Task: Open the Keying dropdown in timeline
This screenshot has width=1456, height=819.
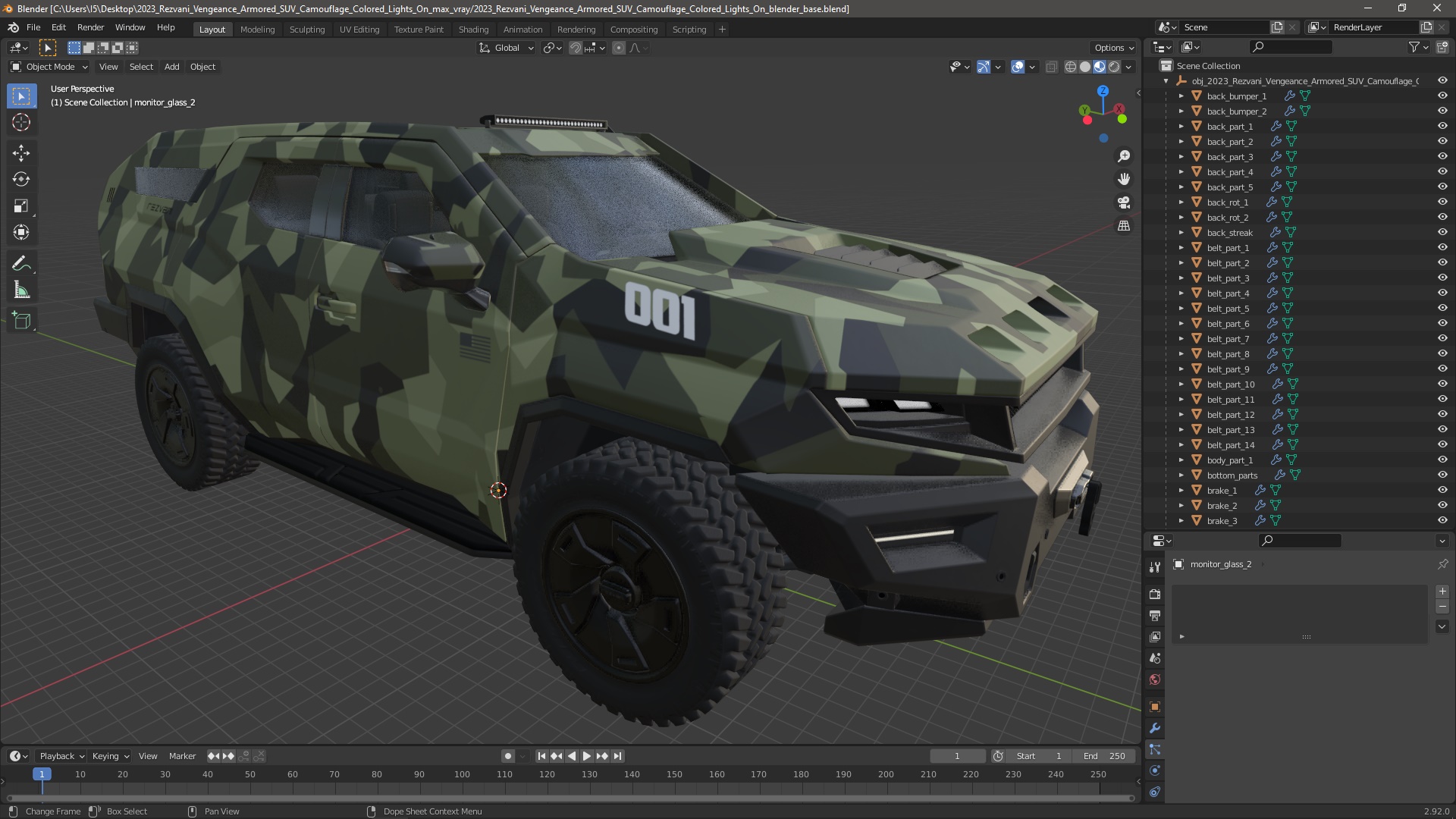Action: pyautogui.click(x=110, y=756)
